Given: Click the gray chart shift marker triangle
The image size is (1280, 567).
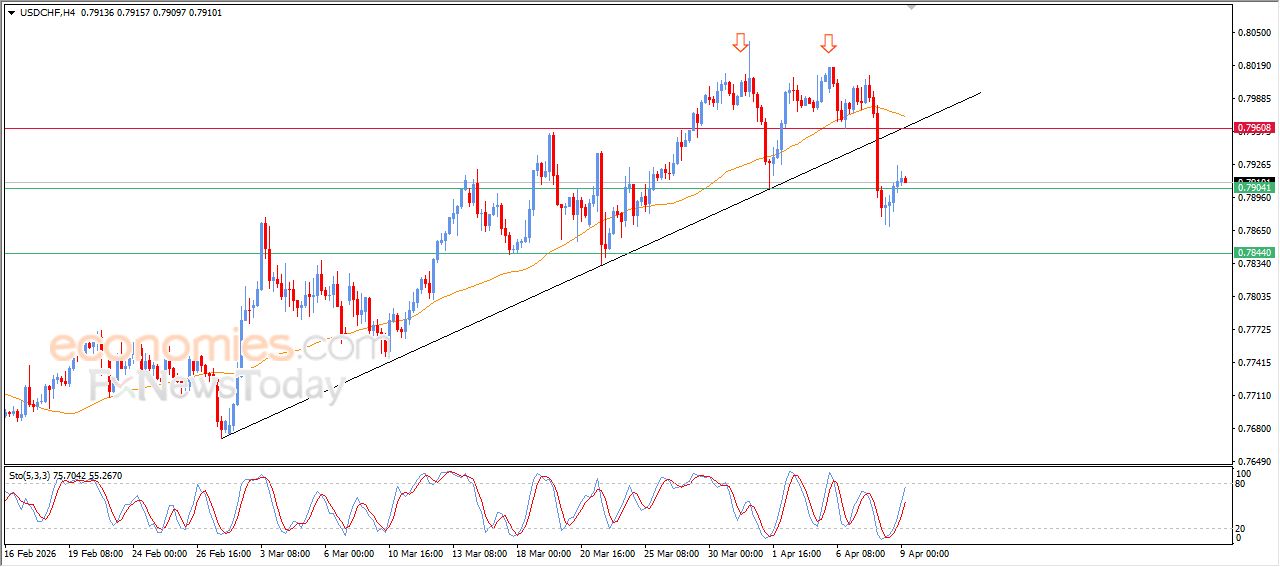Looking at the screenshot, I should coord(910,6).
